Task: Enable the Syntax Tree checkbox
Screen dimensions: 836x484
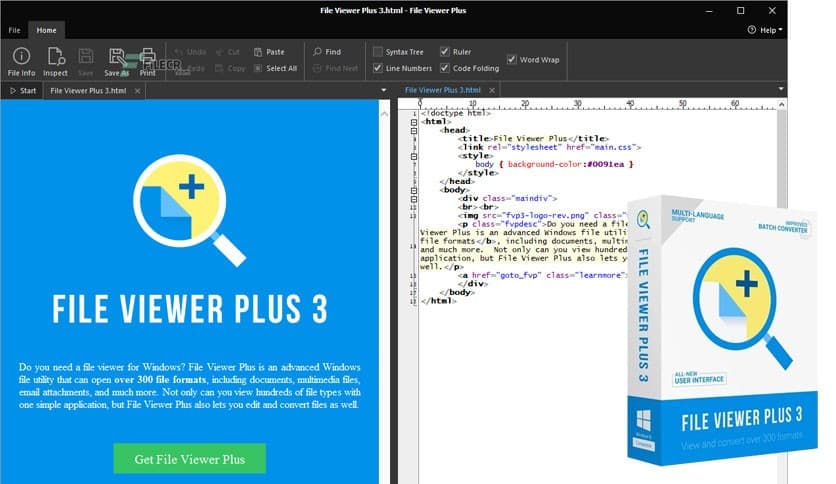Action: 378,52
